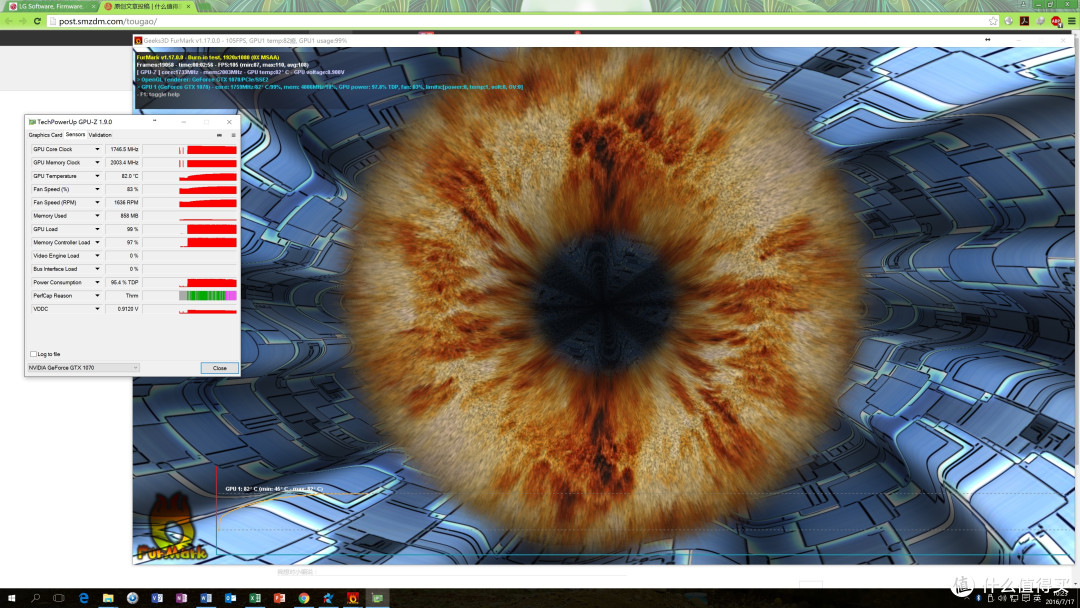Click the grey globe extension icon beside the star
Image resolution: width=1080 pixels, height=608 pixels.
pos(1008,21)
